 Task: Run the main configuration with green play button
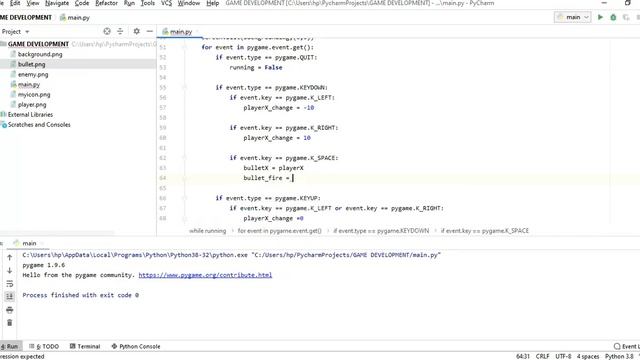[600, 17]
